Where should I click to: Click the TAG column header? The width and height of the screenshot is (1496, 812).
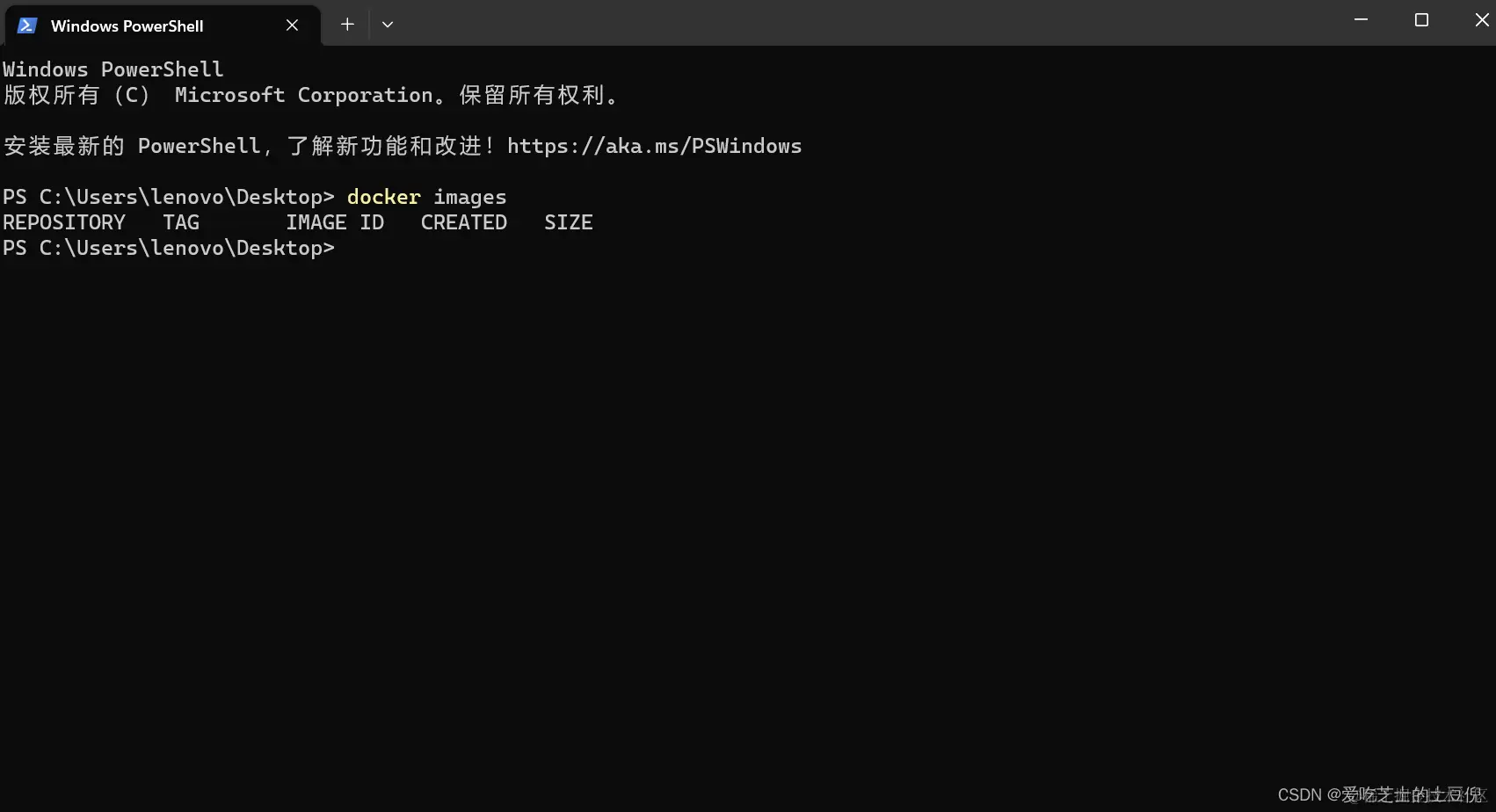181,222
